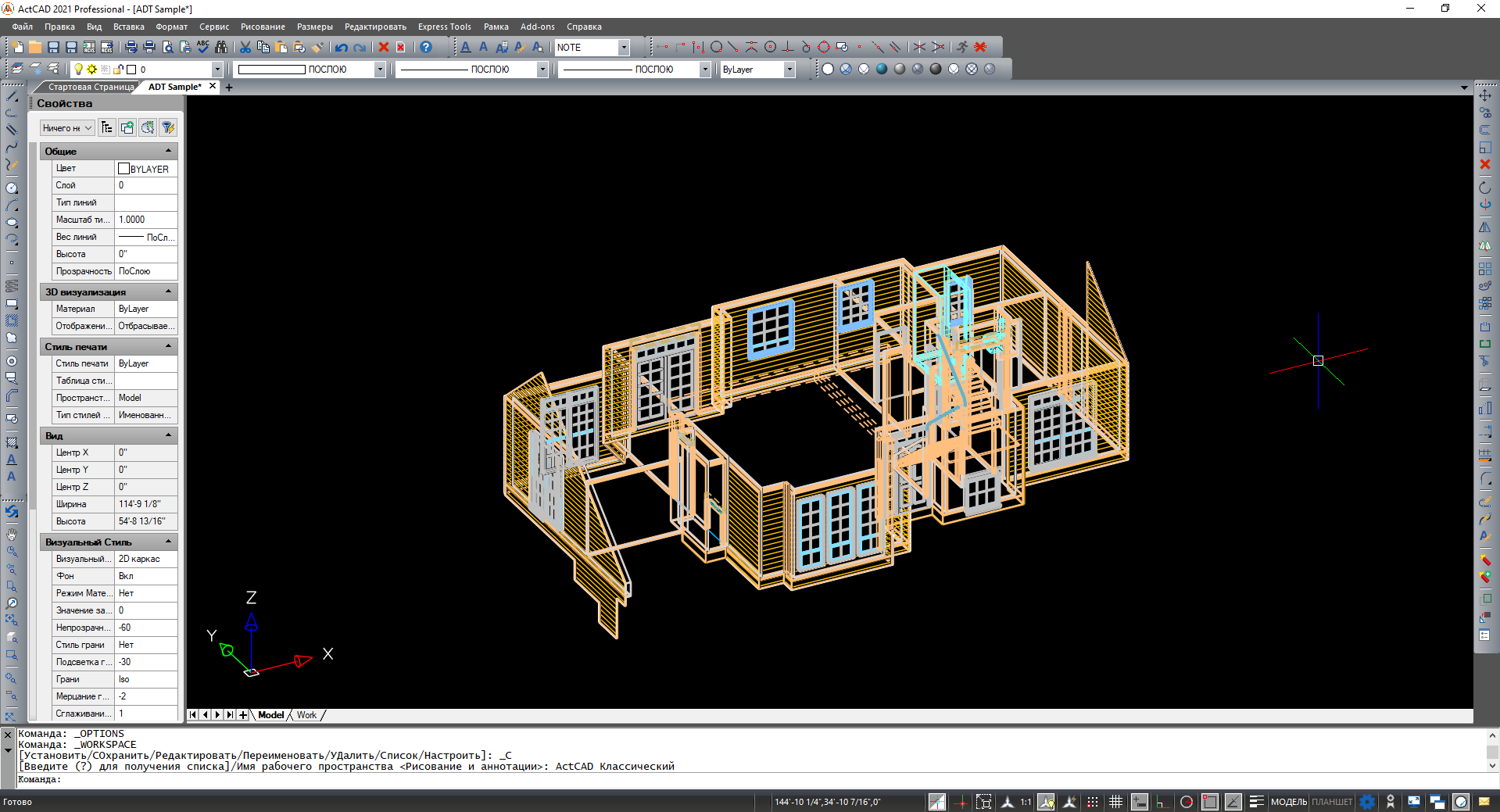Toggle the grid display in status bar
1500x812 pixels.
coord(1115,802)
